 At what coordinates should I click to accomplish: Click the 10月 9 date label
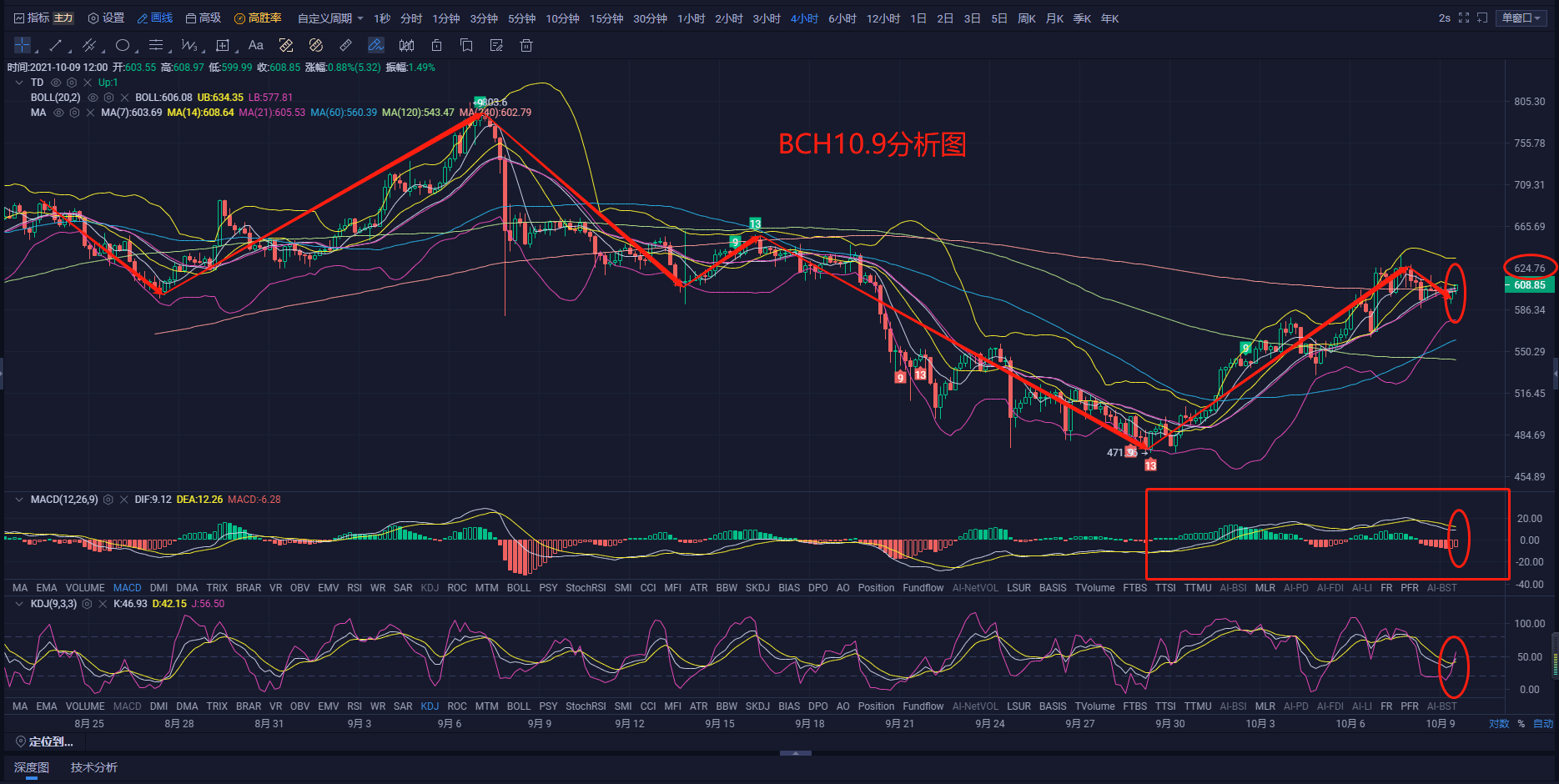pos(1440,724)
